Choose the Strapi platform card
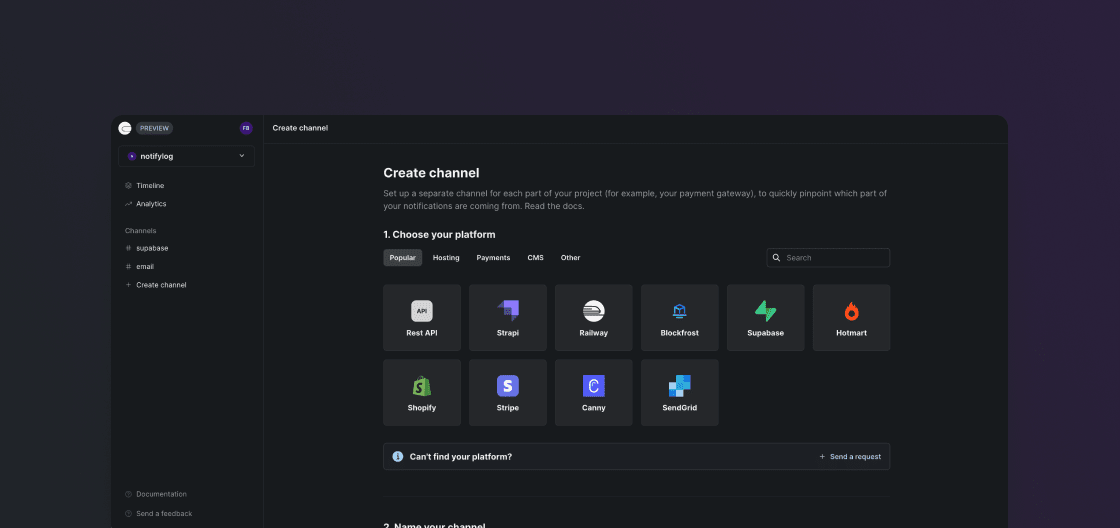This screenshot has height=528, width=1120. pos(508,318)
